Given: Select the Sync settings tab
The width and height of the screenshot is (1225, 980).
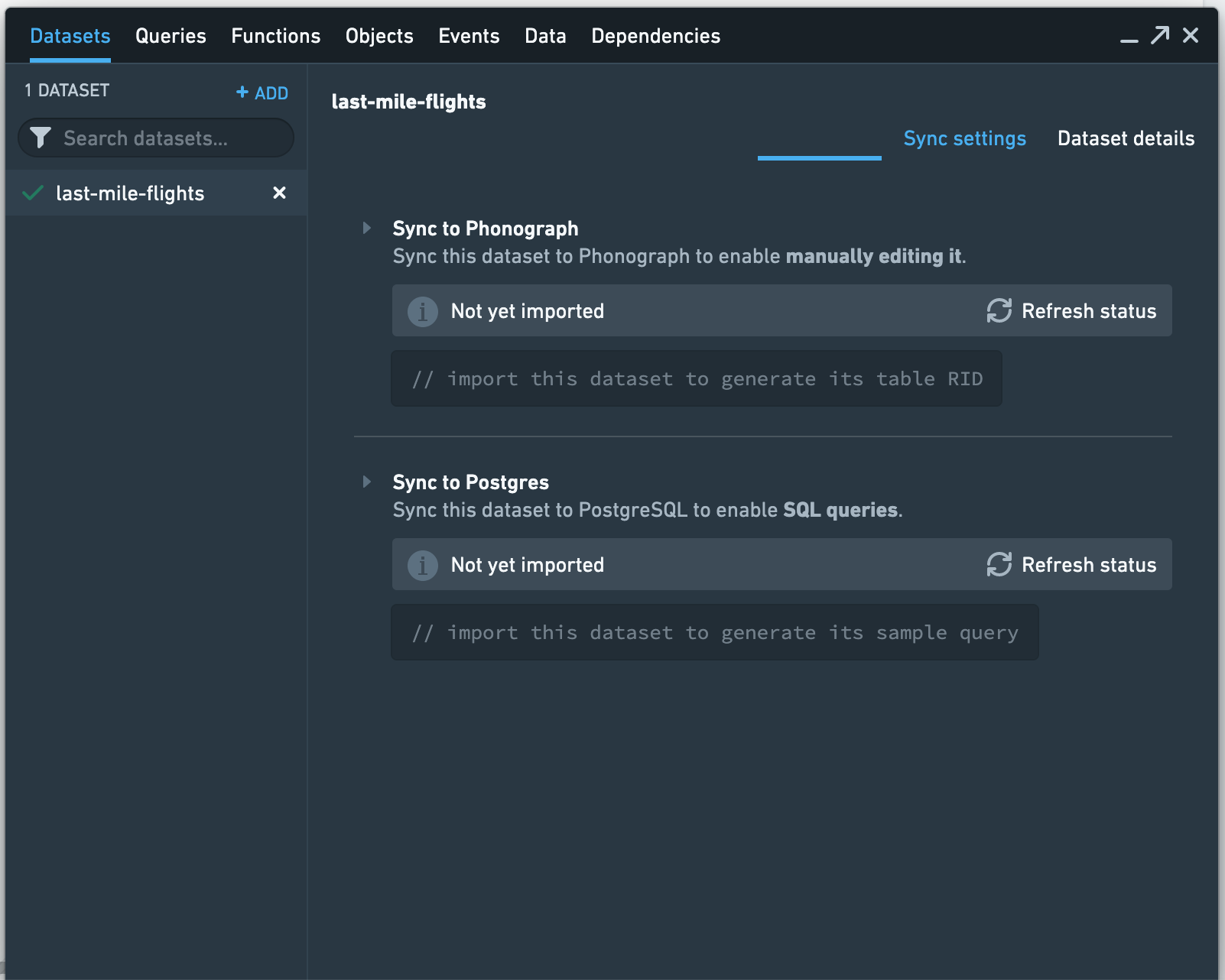Looking at the screenshot, I should point(964,138).
